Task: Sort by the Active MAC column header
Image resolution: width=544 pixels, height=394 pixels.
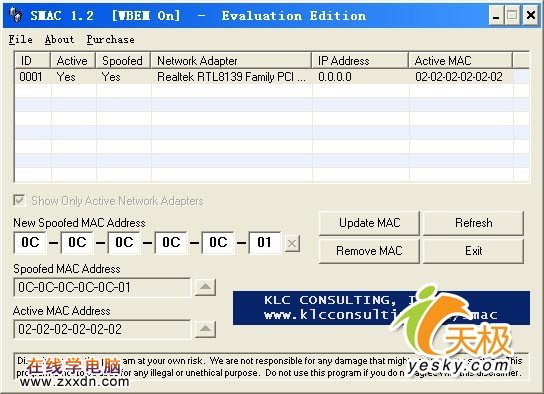Action: click(460, 61)
